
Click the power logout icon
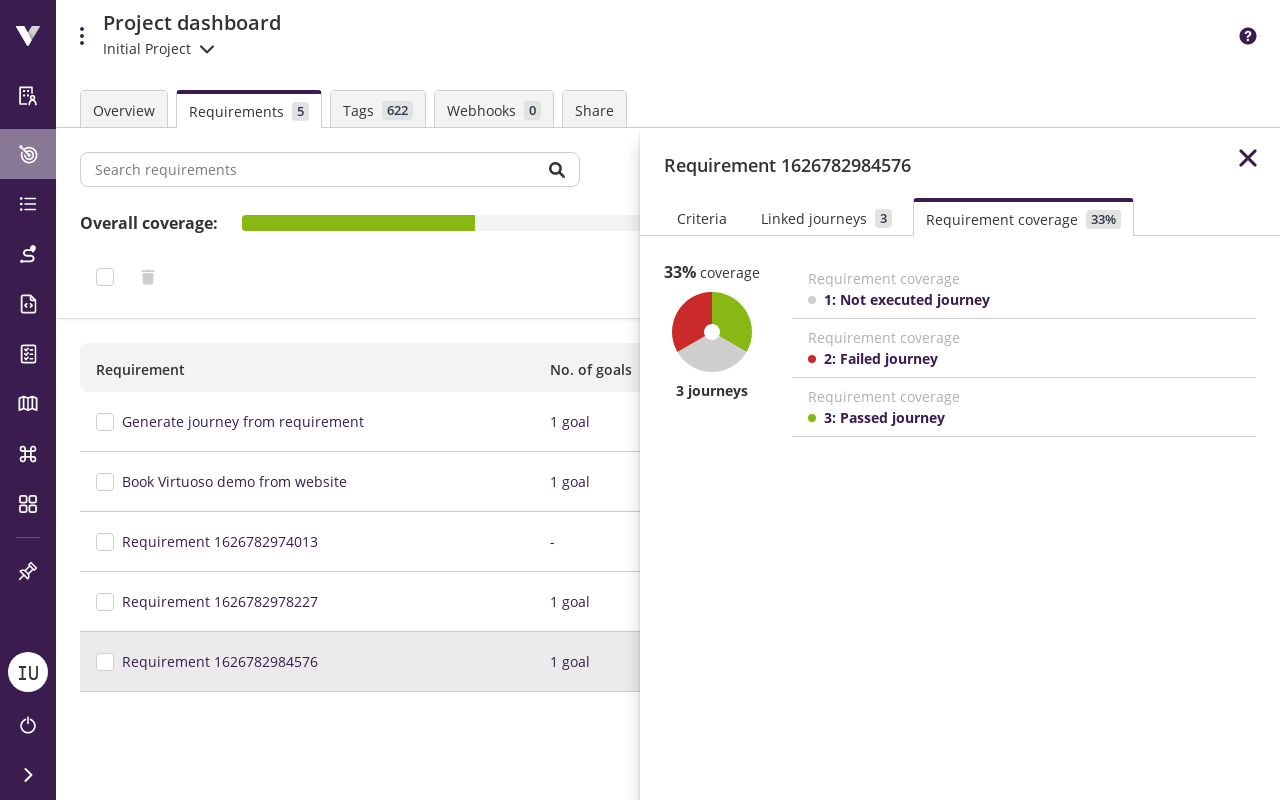[x=28, y=725]
